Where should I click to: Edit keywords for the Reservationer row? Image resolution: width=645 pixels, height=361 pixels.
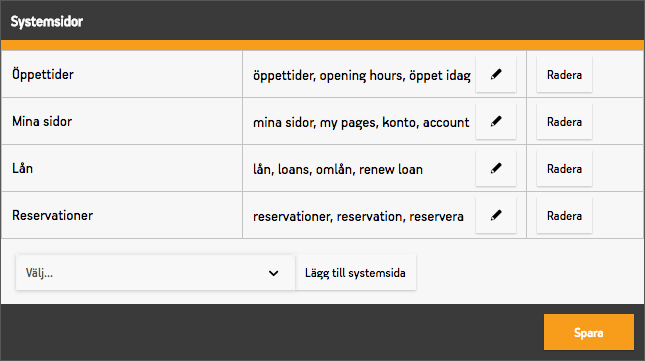click(496, 215)
